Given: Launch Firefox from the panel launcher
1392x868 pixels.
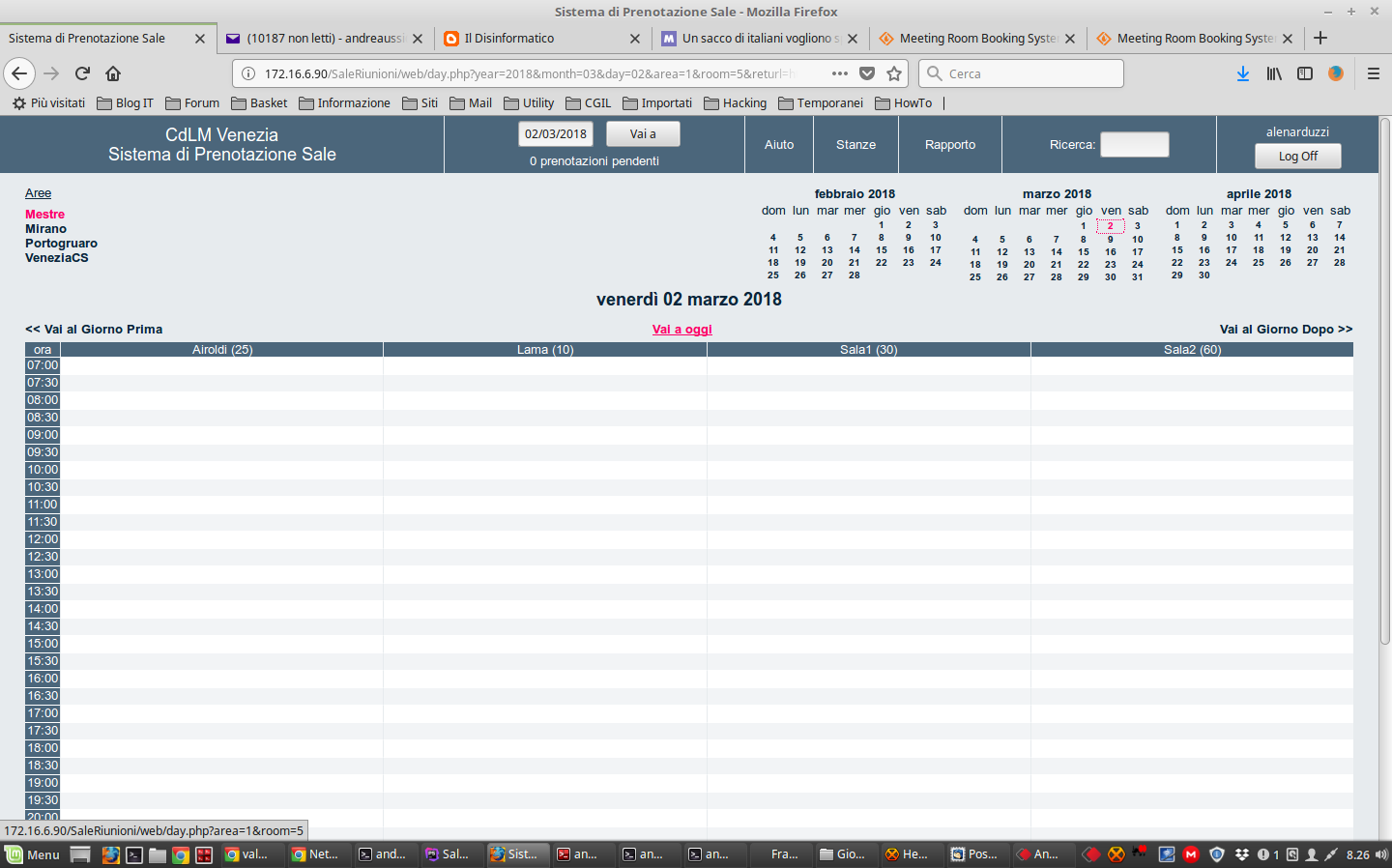Looking at the screenshot, I should 111,854.
